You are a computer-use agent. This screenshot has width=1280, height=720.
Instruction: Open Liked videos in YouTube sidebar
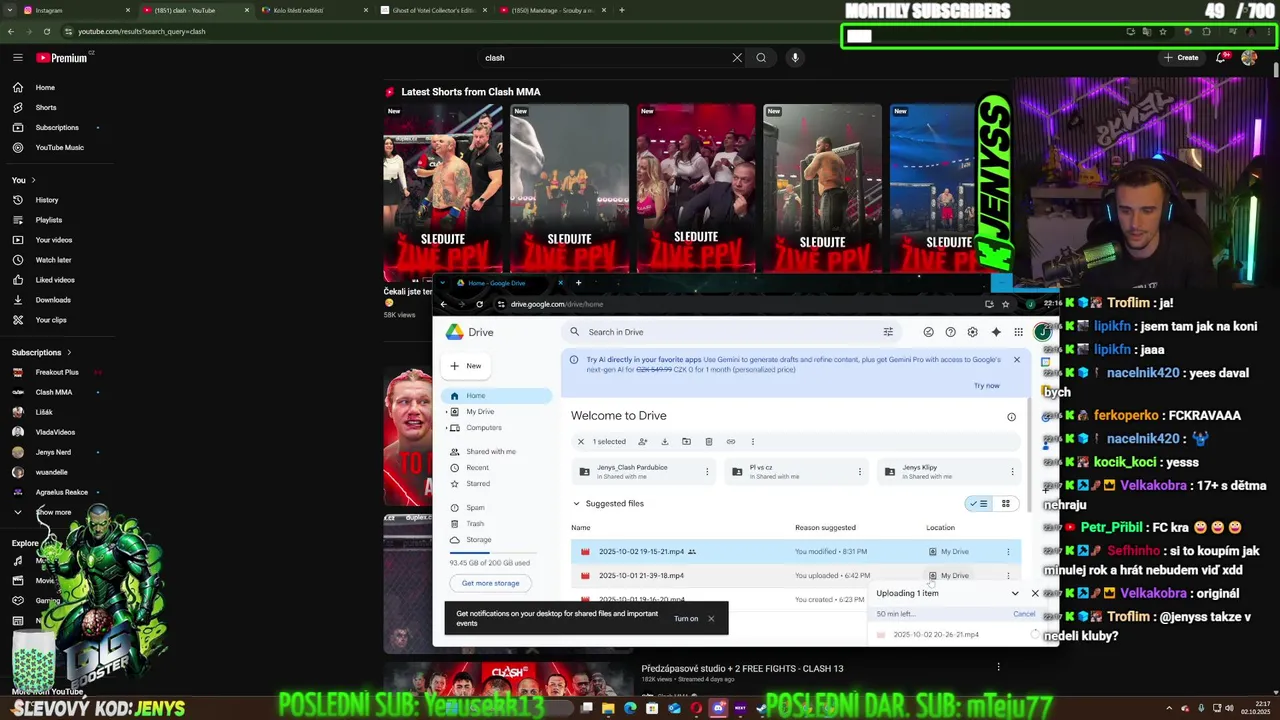click(x=55, y=280)
